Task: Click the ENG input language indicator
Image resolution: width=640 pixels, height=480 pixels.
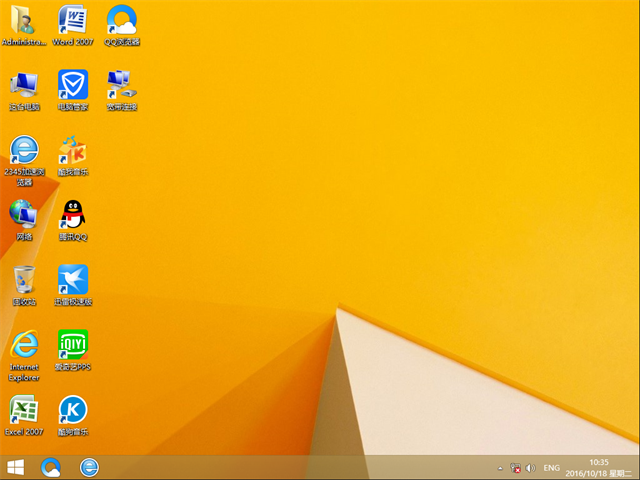Action: coord(551,468)
